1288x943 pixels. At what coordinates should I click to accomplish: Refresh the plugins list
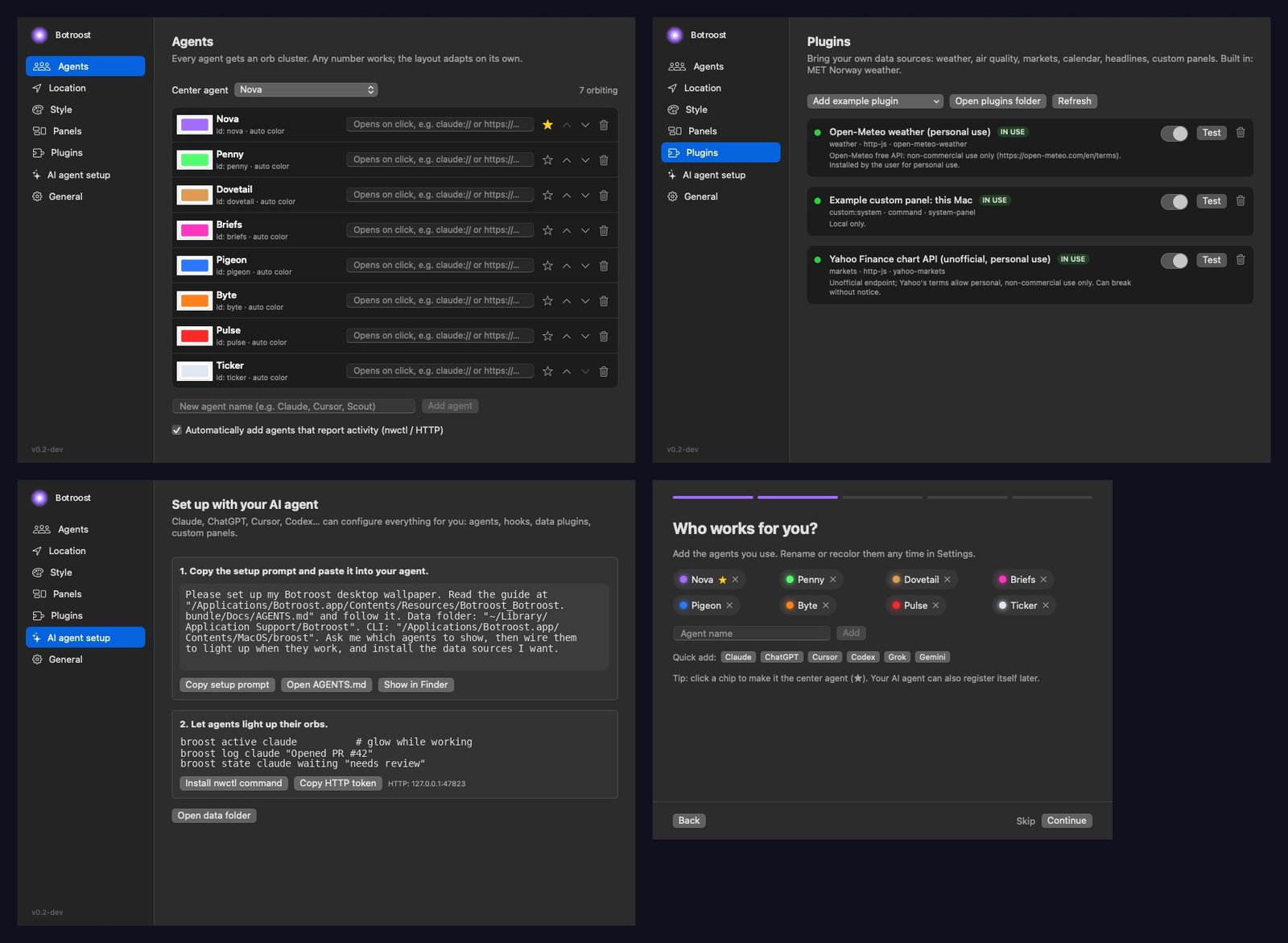coord(1075,101)
